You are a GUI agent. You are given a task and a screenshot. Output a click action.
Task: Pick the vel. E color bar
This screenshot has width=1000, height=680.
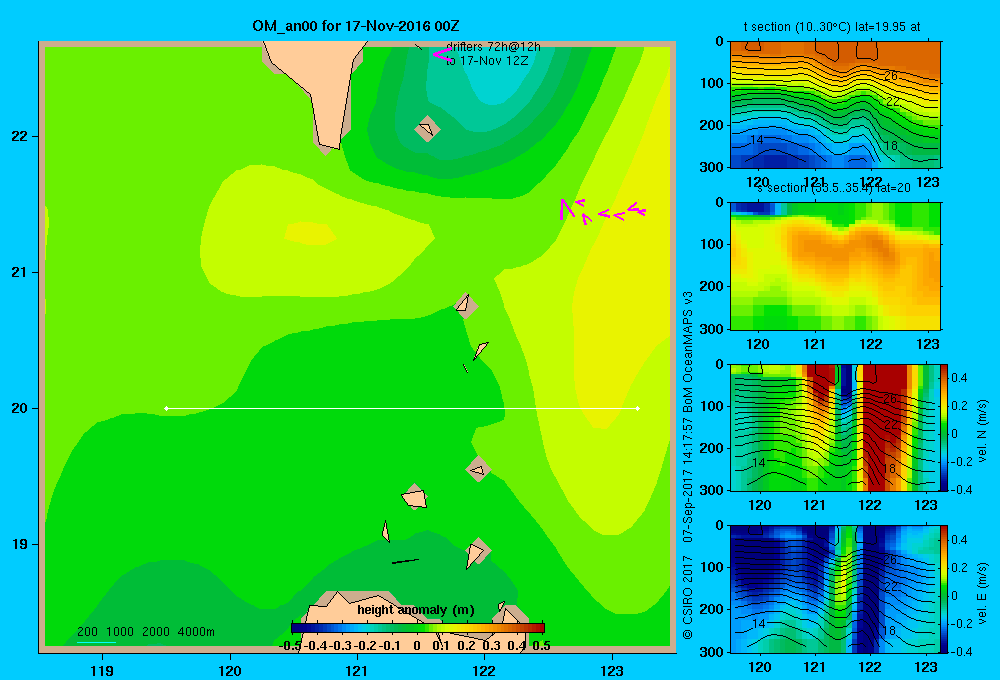[944, 589]
